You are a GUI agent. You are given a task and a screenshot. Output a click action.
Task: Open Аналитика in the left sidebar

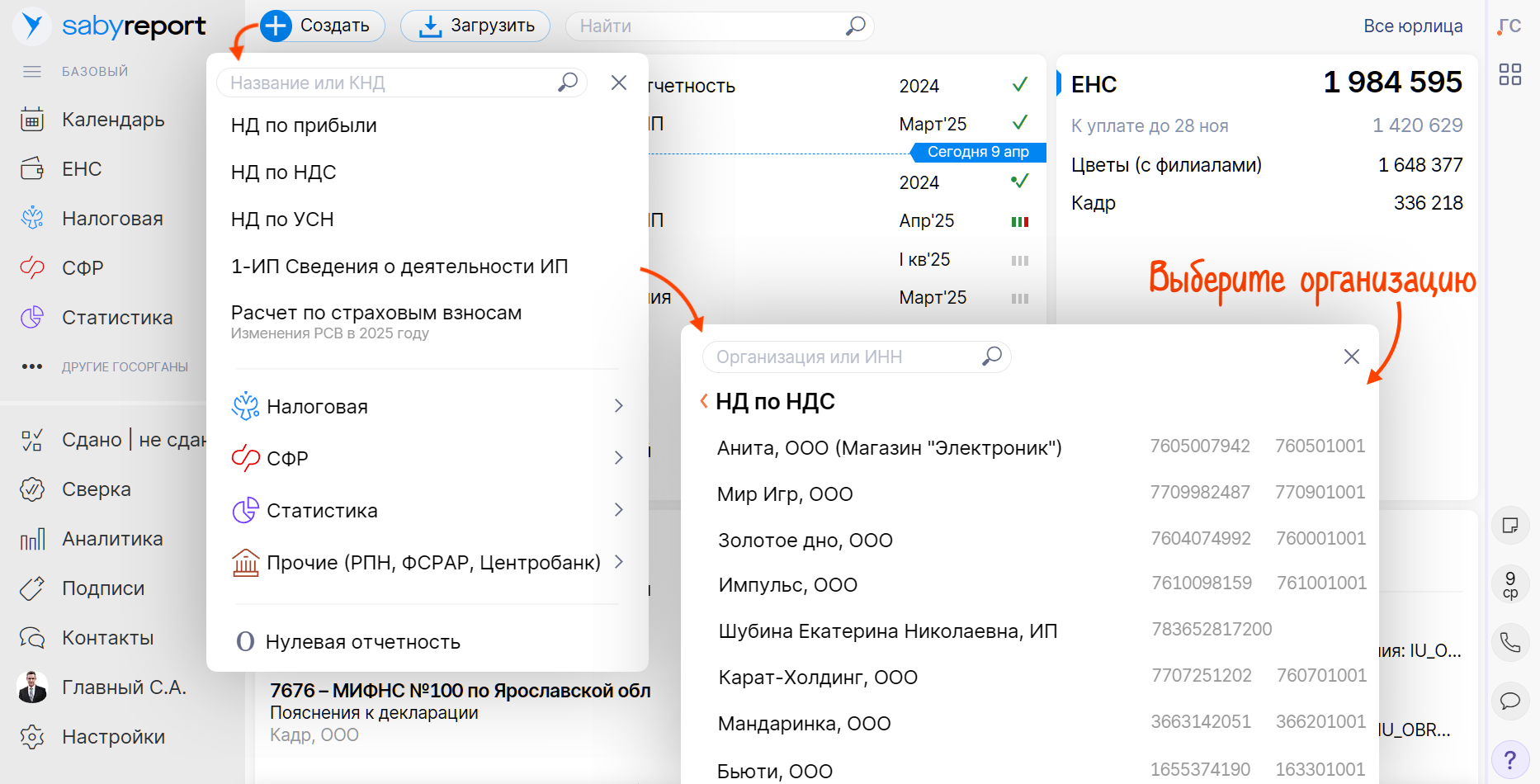112,539
